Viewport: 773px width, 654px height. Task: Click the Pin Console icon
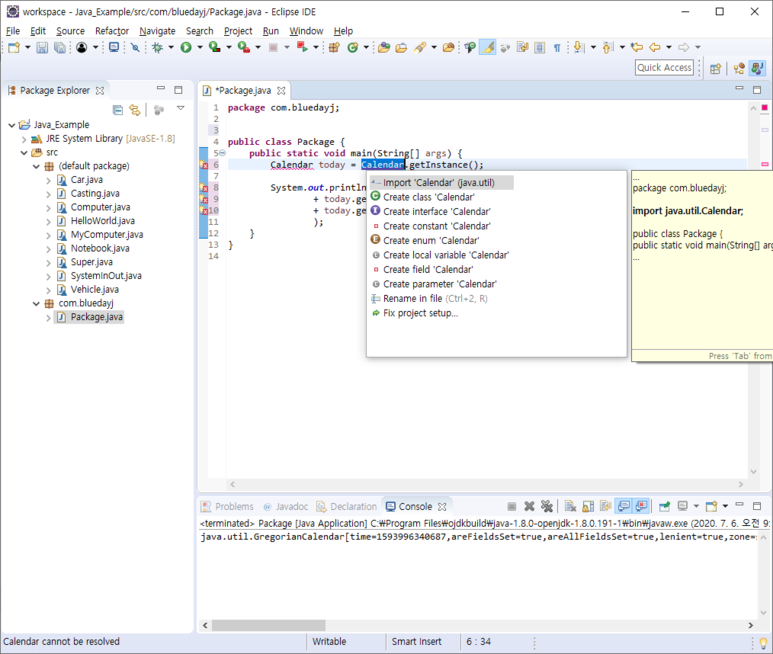(x=665, y=506)
